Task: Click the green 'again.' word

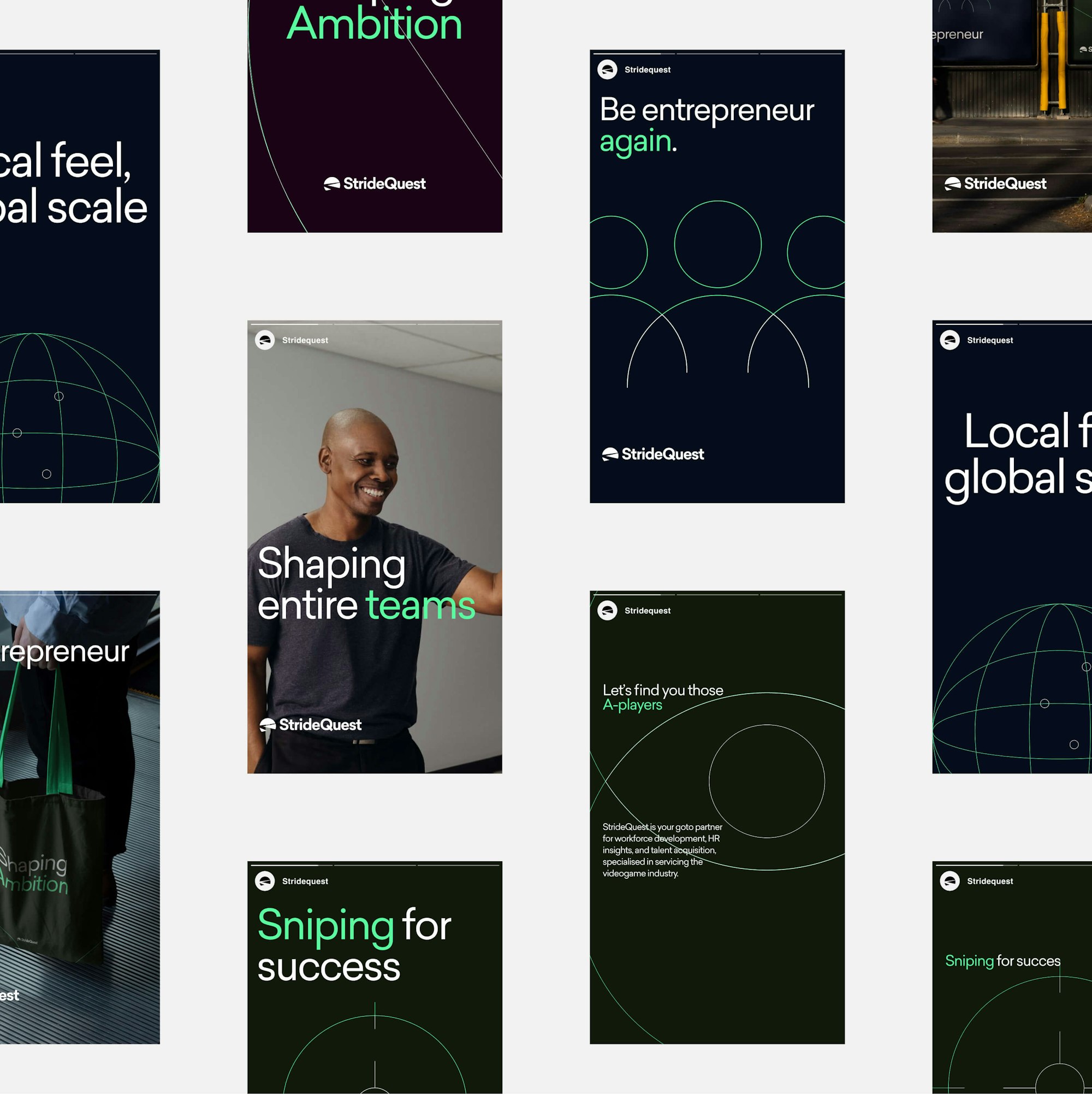Action: point(638,141)
